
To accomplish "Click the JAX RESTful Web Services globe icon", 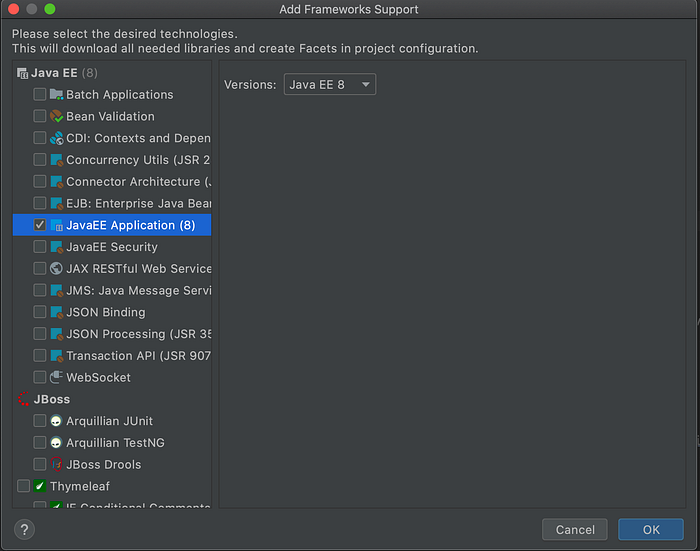I will (x=56, y=268).
